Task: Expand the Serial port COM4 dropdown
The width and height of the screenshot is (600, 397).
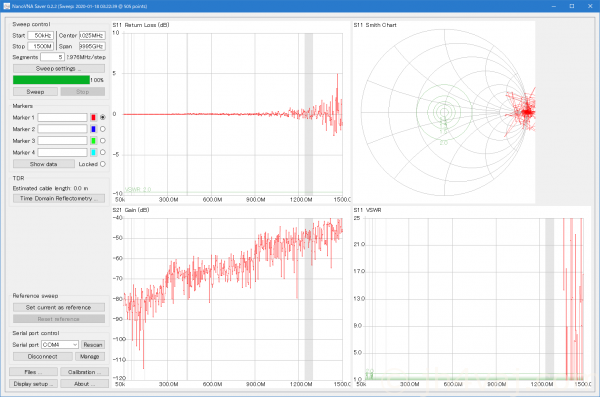Action: 60,345
